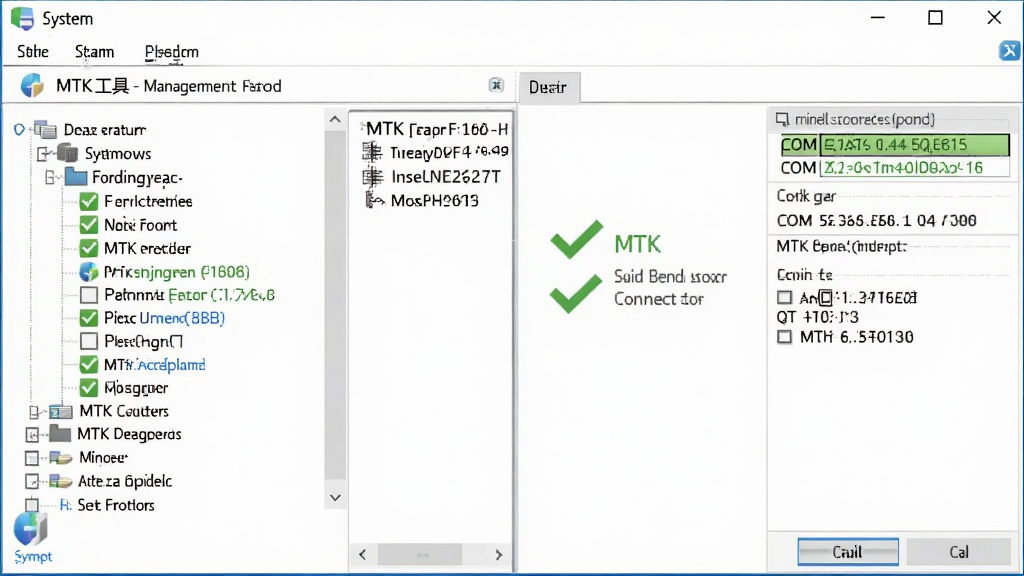This screenshot has height=576, width=1024.
Task: Click the MTK Ceutters node icon
Action: pyautogui.click(x=61, y=411)
